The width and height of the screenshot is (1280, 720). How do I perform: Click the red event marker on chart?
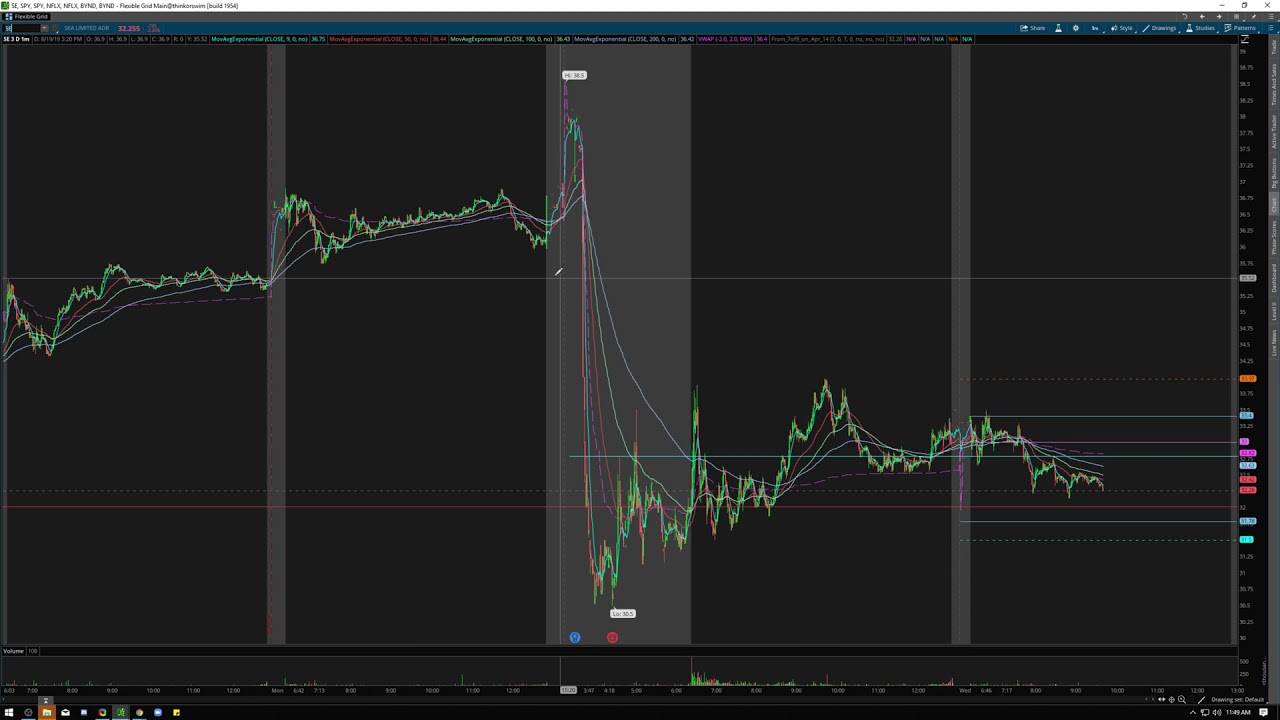[x=612, y=637]
